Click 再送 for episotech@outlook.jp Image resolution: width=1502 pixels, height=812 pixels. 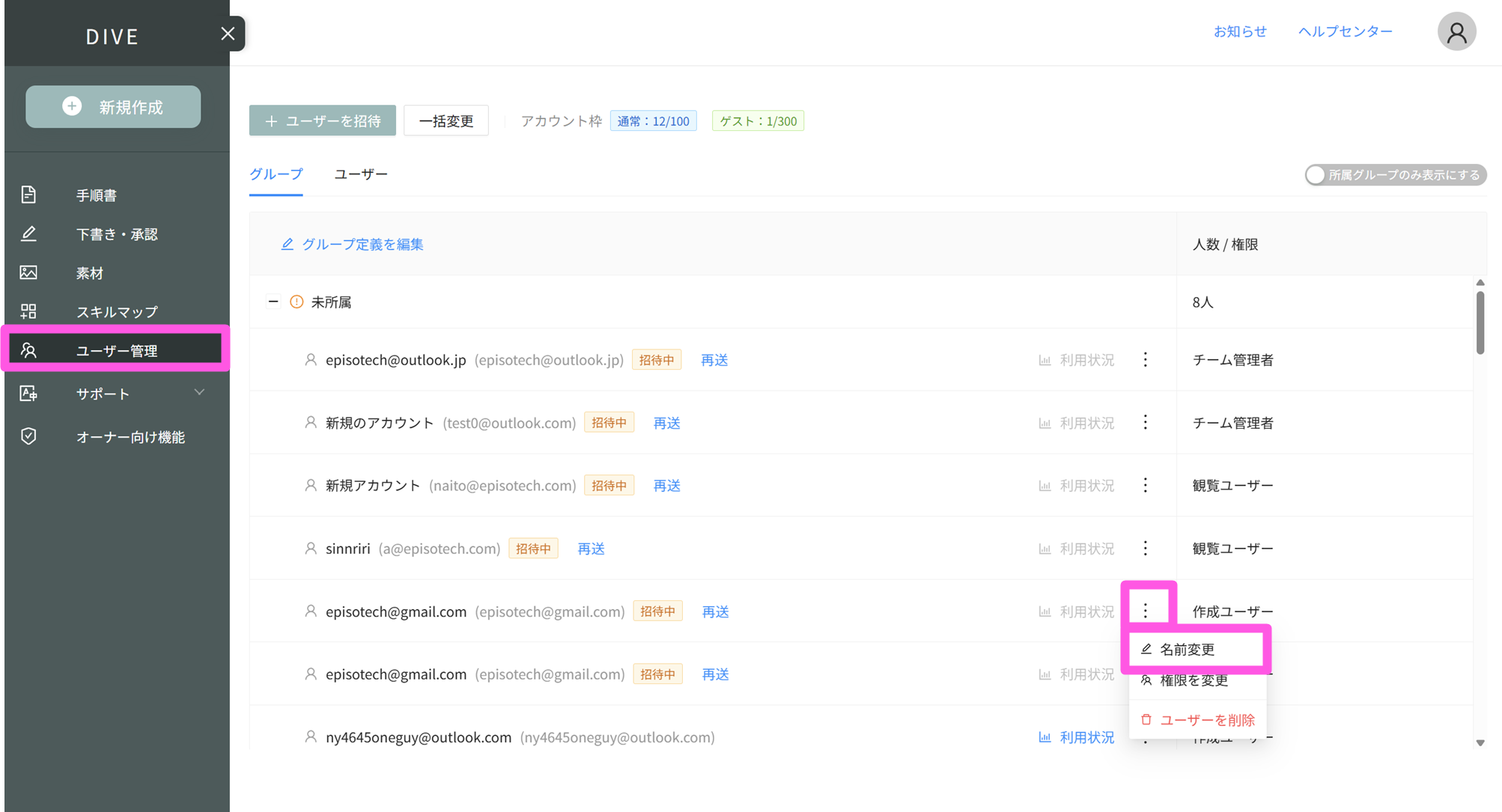(714, 360)
